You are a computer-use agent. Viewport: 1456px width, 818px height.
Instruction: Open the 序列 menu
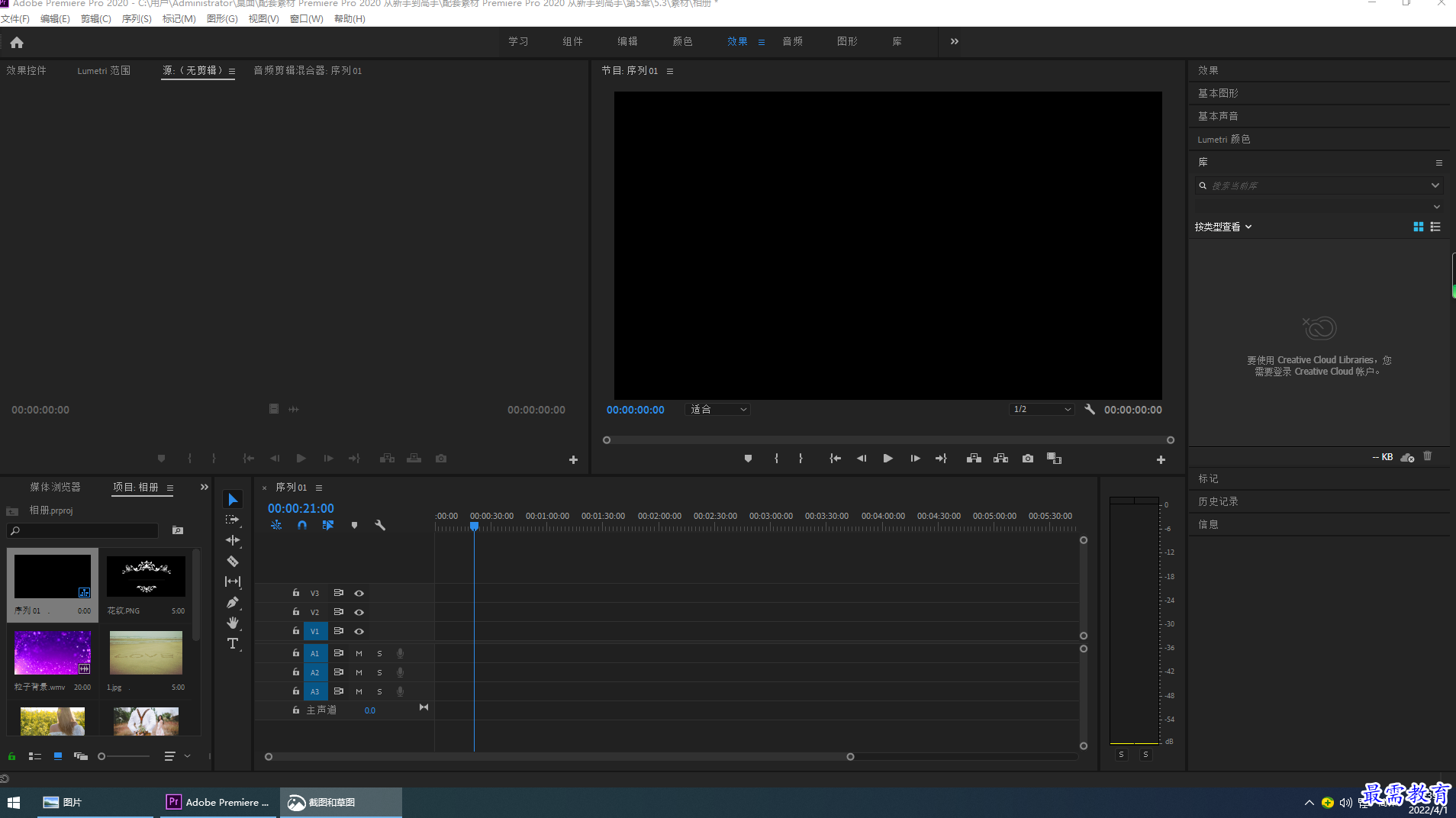137,18
